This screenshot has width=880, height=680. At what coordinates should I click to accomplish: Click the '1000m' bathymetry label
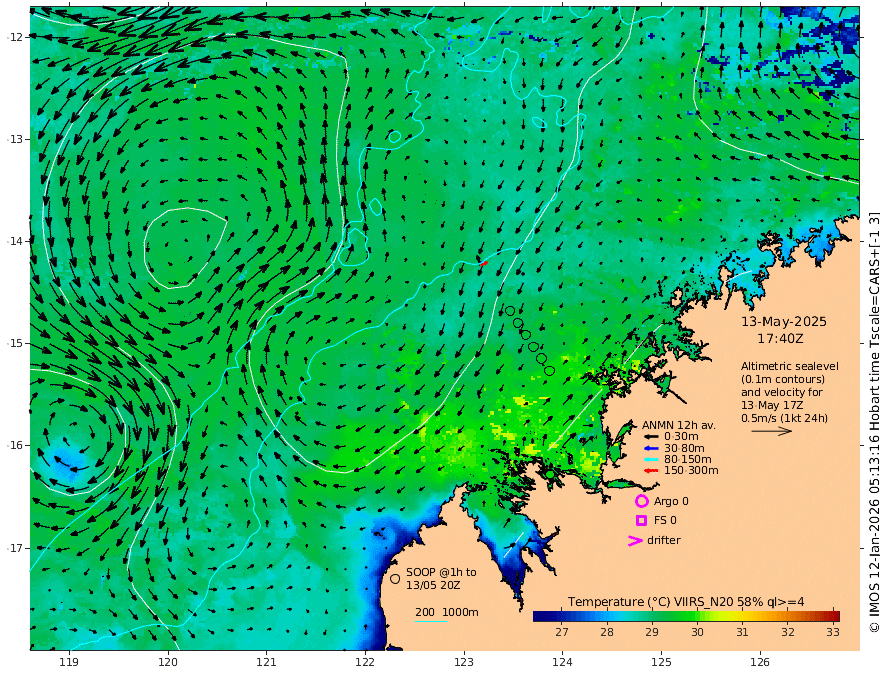[x=460, y=612]
